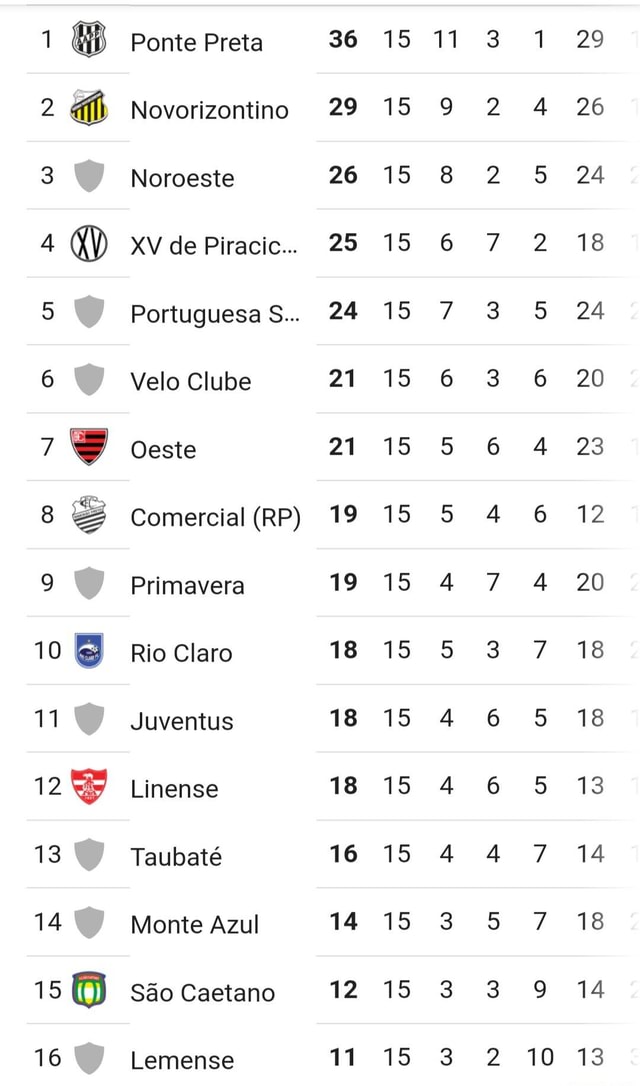
Task: Click the Noroeste placeholder shield icon
Action: pos(88,176)
